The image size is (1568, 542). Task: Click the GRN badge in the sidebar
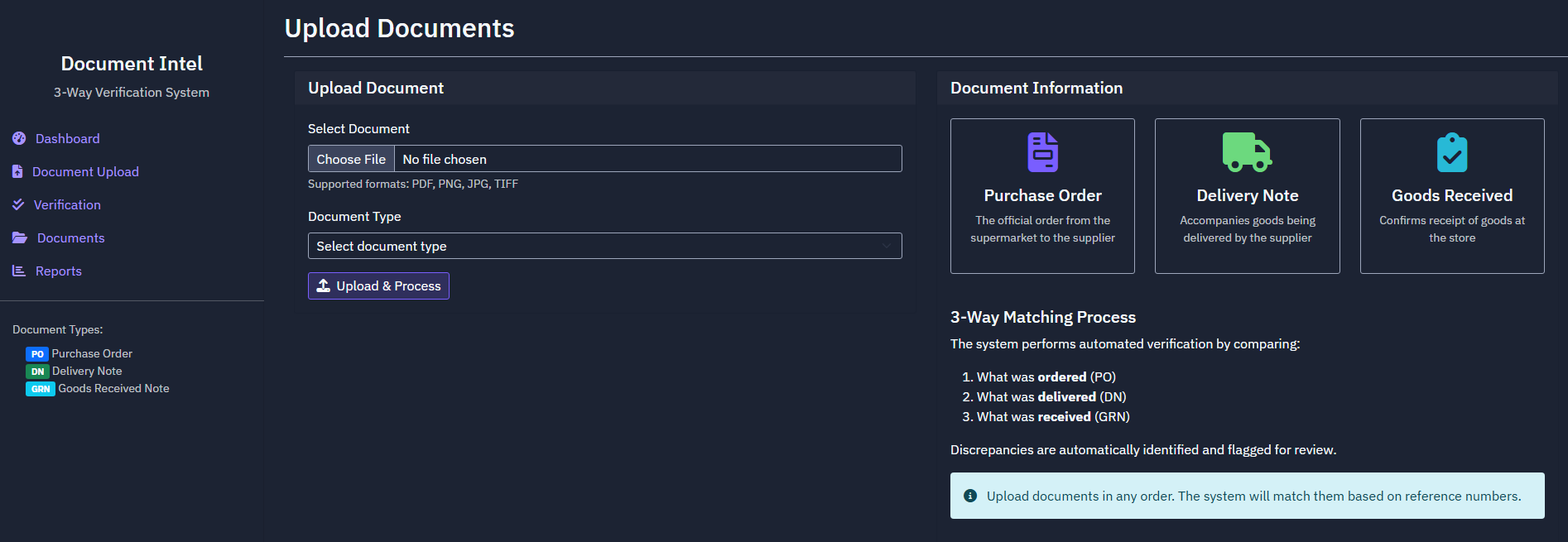coord(41,389)
